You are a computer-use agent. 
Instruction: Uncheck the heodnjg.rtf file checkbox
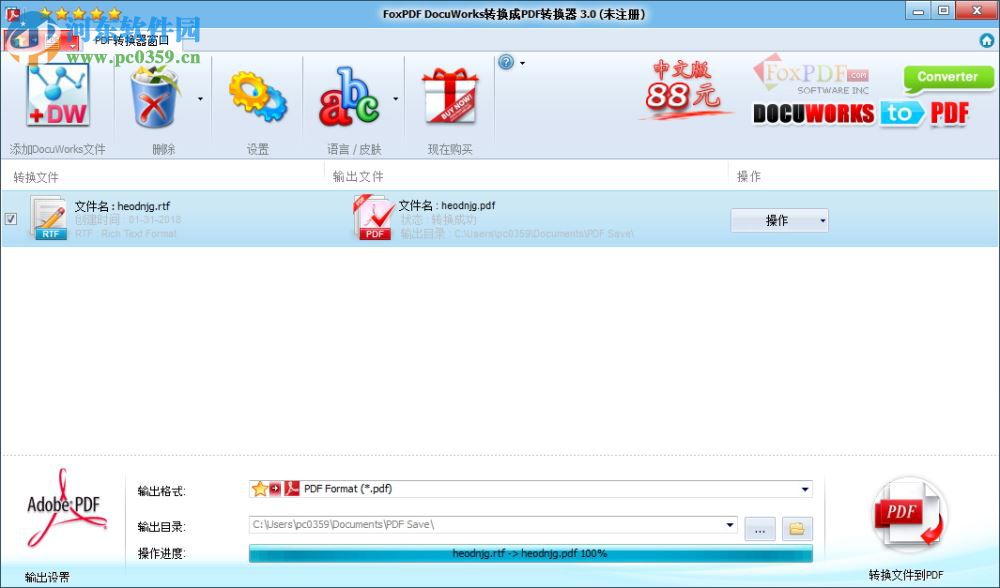[x=11, y=218]
